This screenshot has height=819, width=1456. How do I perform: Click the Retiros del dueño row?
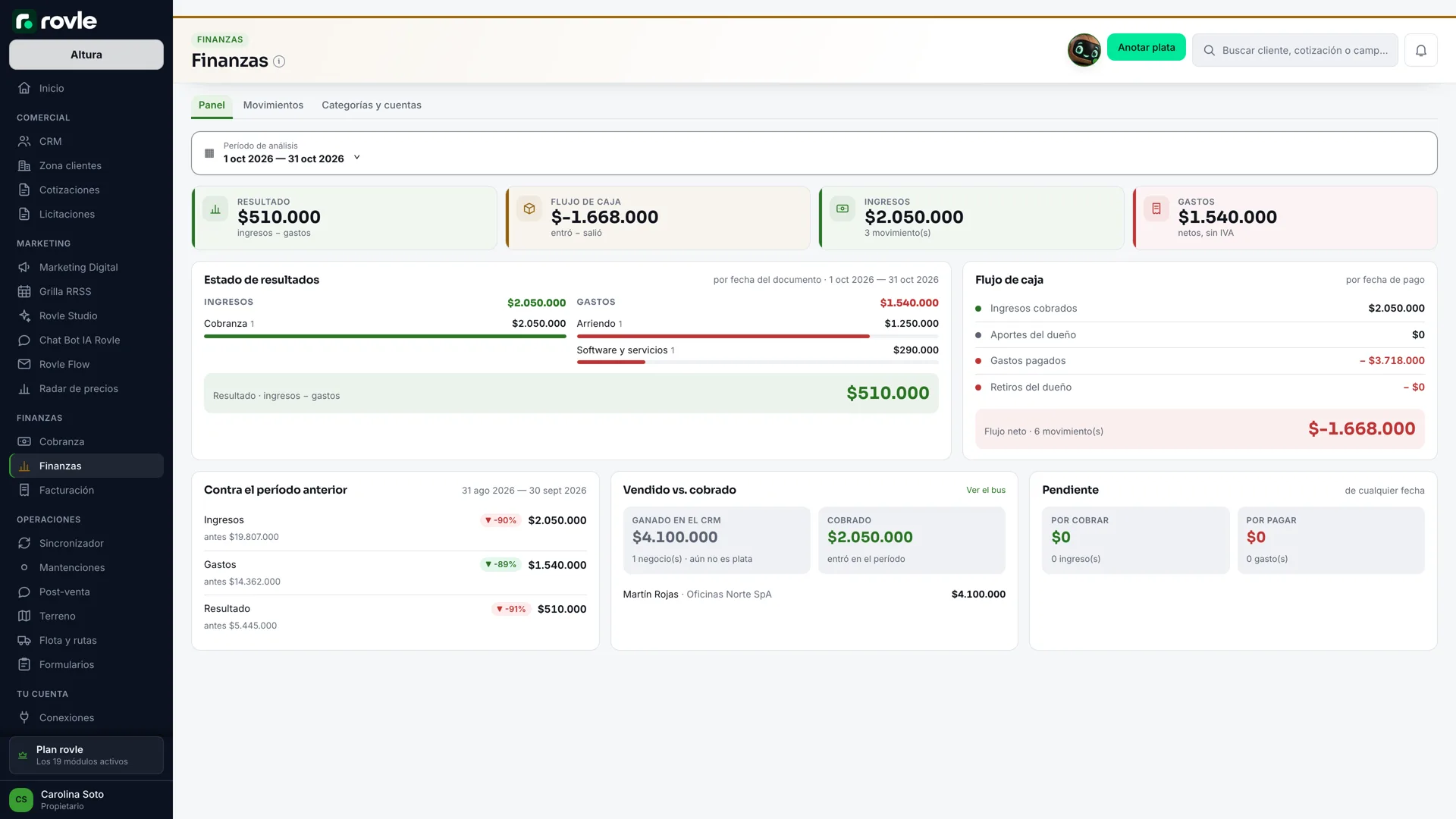[1200, 388]
